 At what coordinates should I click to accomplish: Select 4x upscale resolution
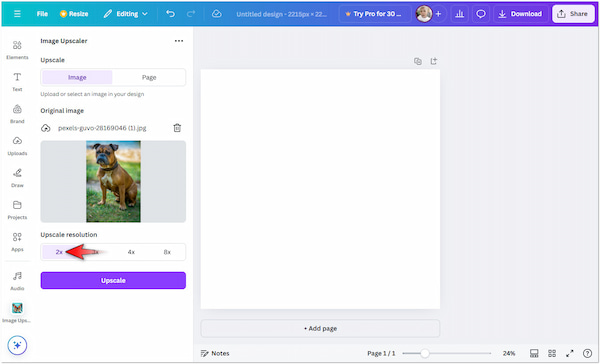coord(131,252)
